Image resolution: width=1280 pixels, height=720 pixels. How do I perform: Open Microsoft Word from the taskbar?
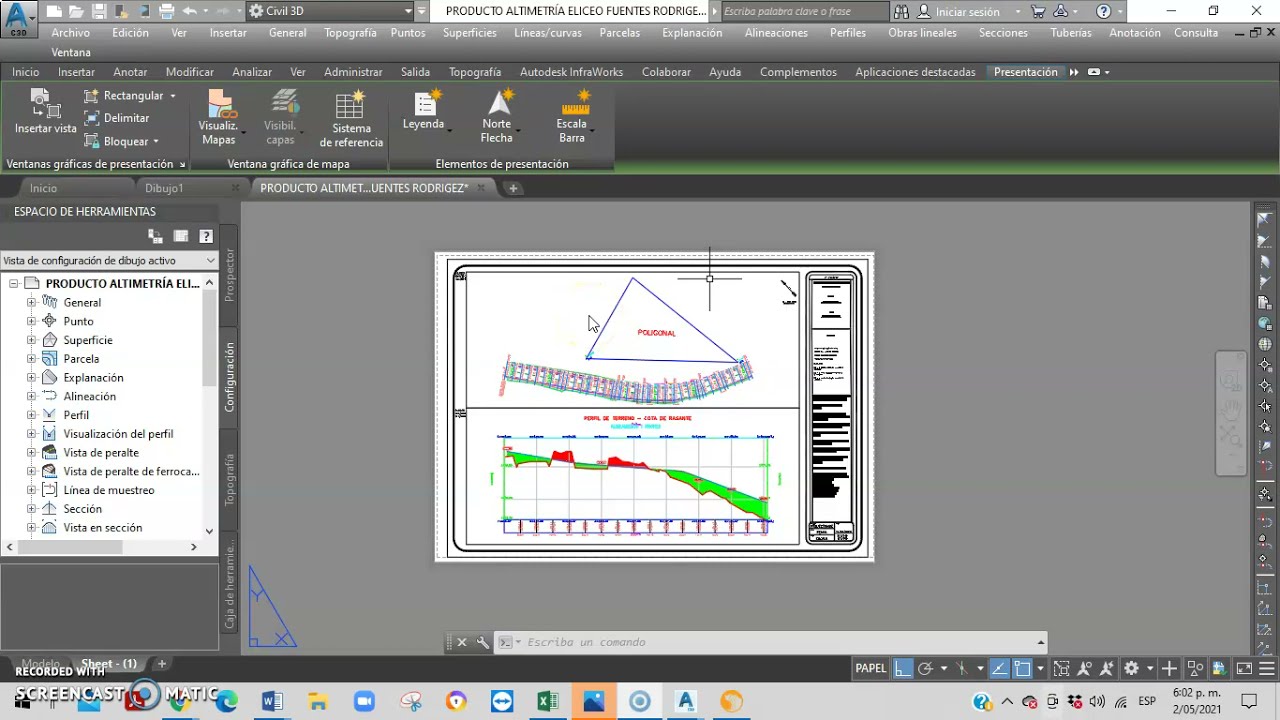point(272,701)
